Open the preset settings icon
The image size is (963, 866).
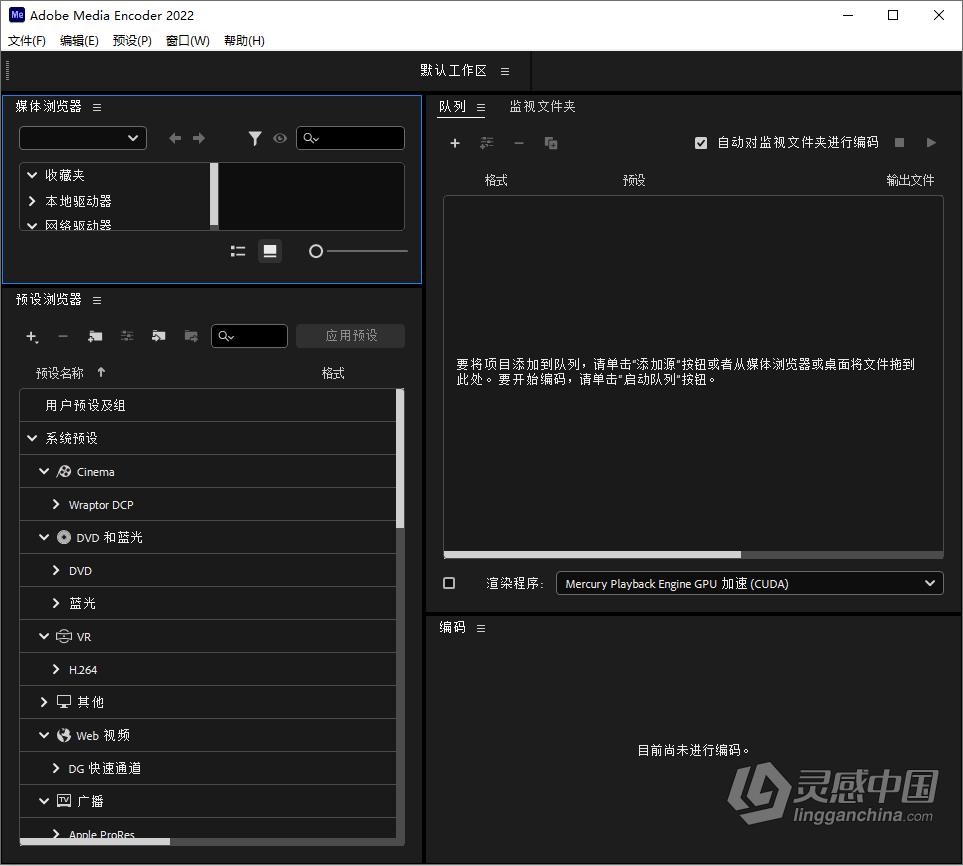click(127, 336)
